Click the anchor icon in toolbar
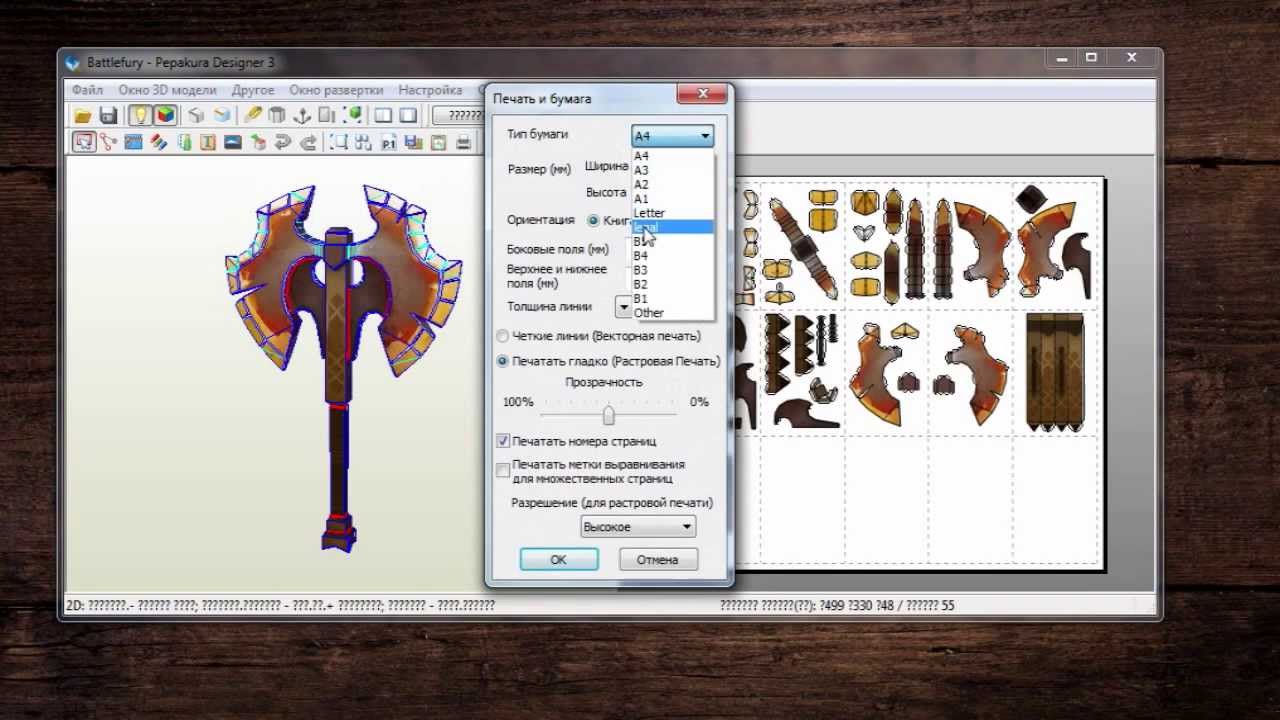 click(x=302, y=116)
